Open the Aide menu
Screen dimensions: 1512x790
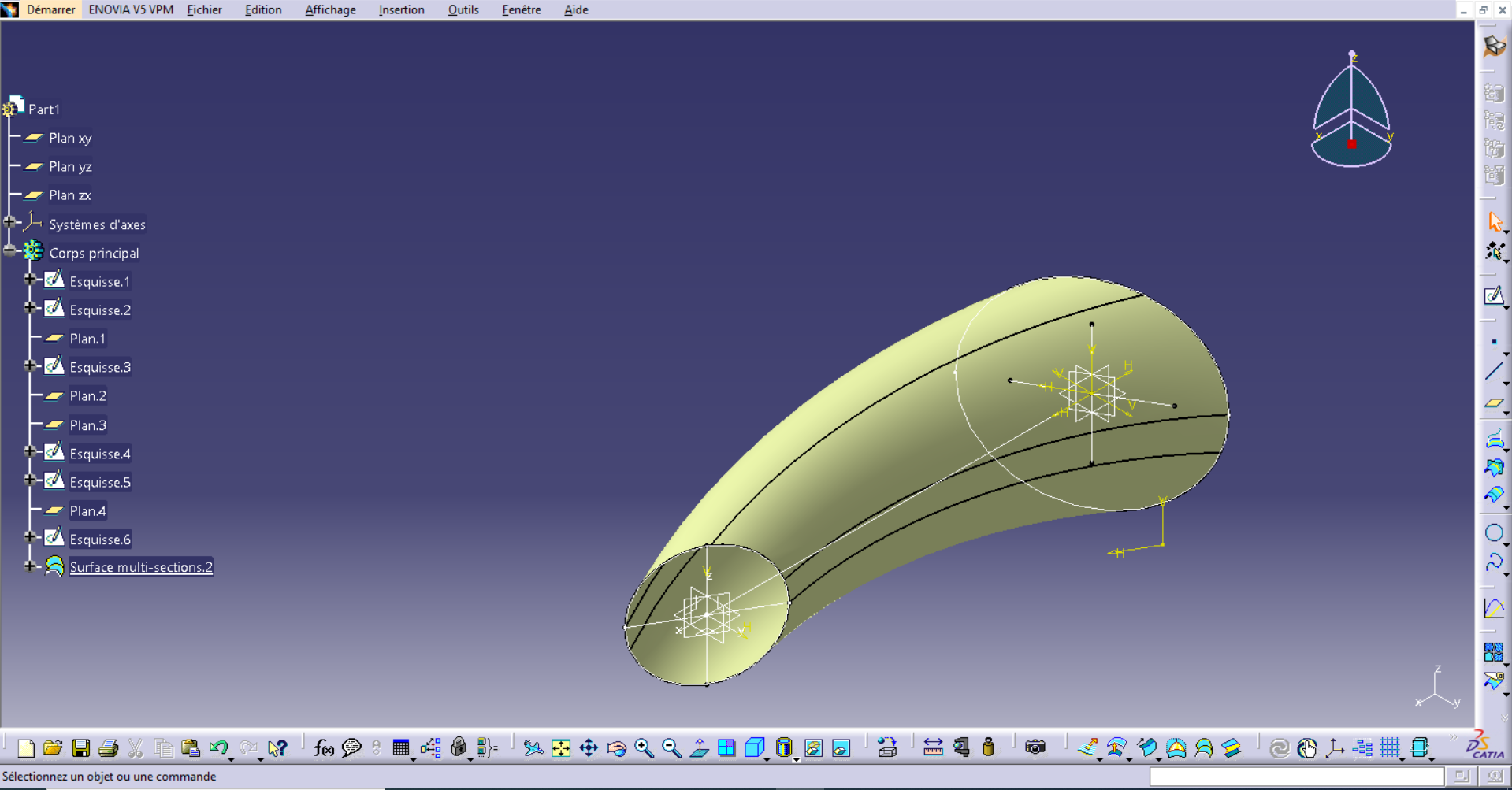click(x=576, y=9)
